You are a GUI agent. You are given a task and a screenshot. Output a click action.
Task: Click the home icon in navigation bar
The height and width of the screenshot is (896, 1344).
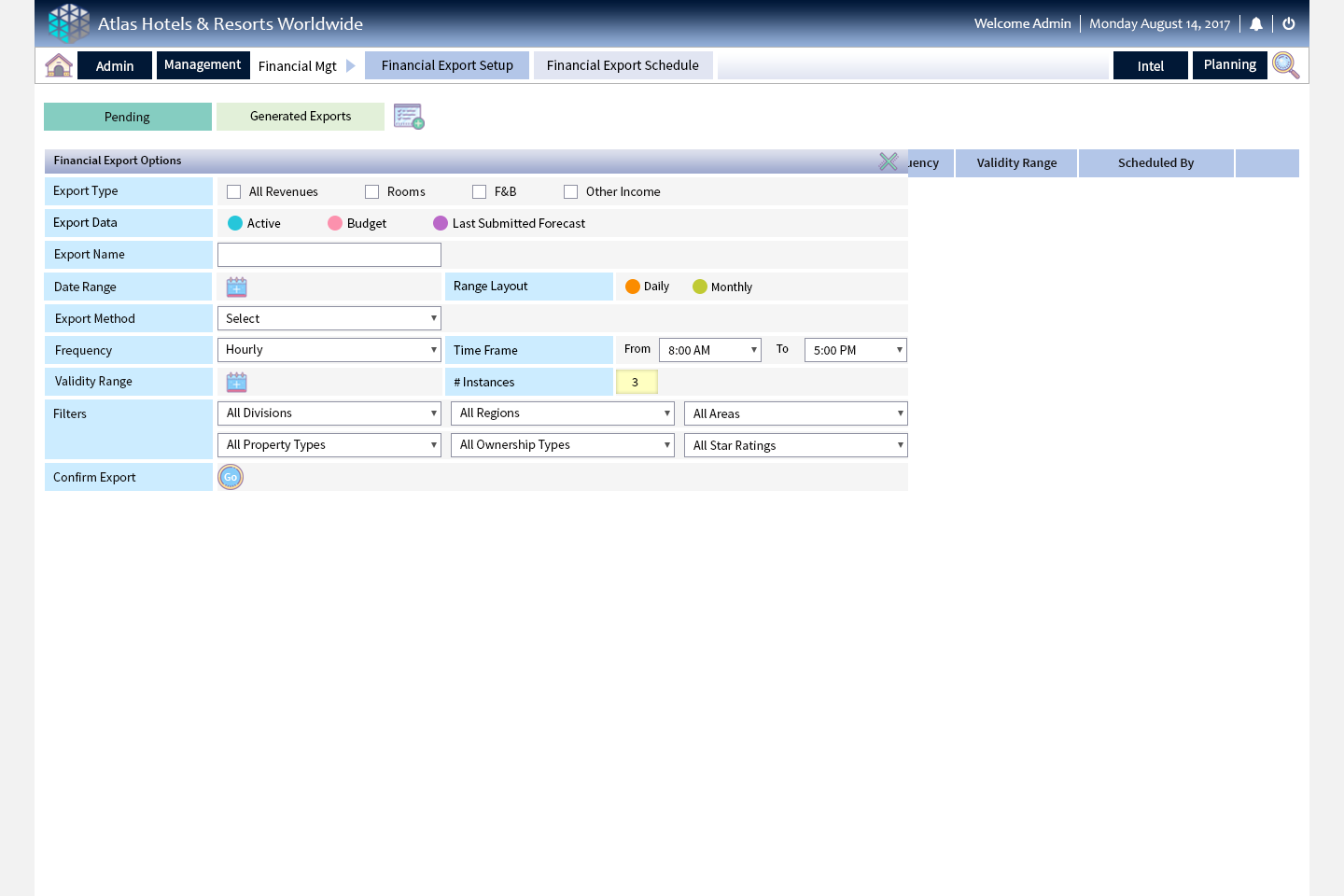(59, 65)
